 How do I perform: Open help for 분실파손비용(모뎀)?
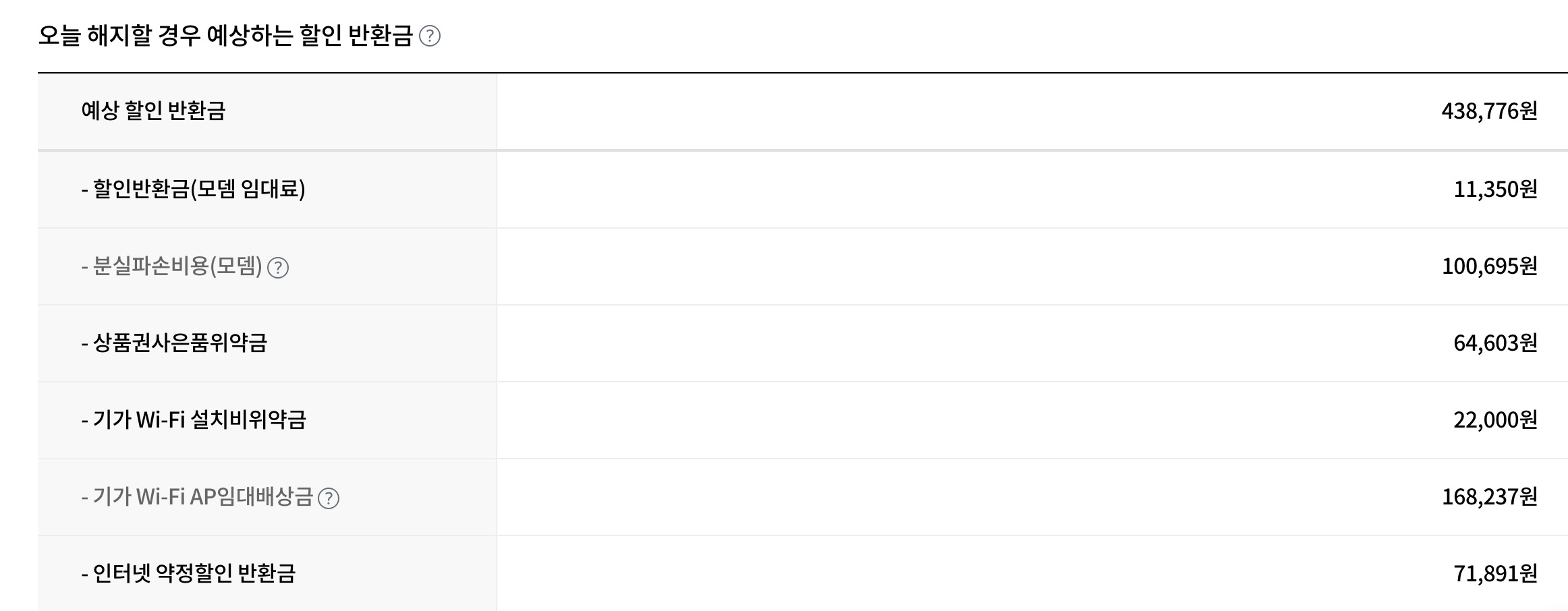click(x=278, y=268)
